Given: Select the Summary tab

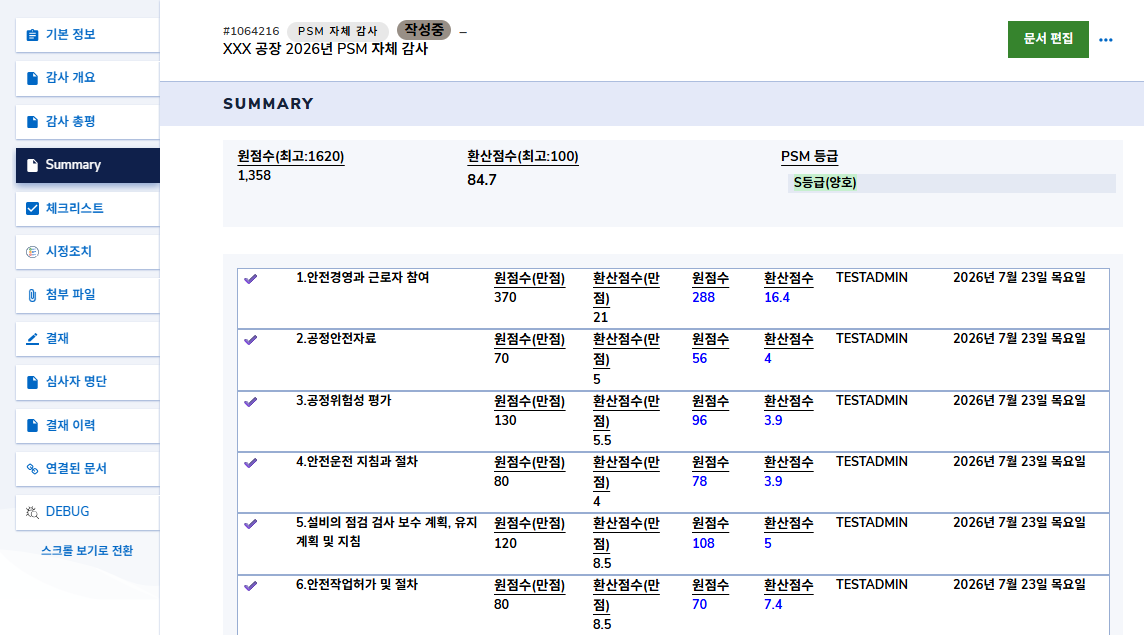Looking at the screenshot, I should pyautogui.click(x=88, y=165).
